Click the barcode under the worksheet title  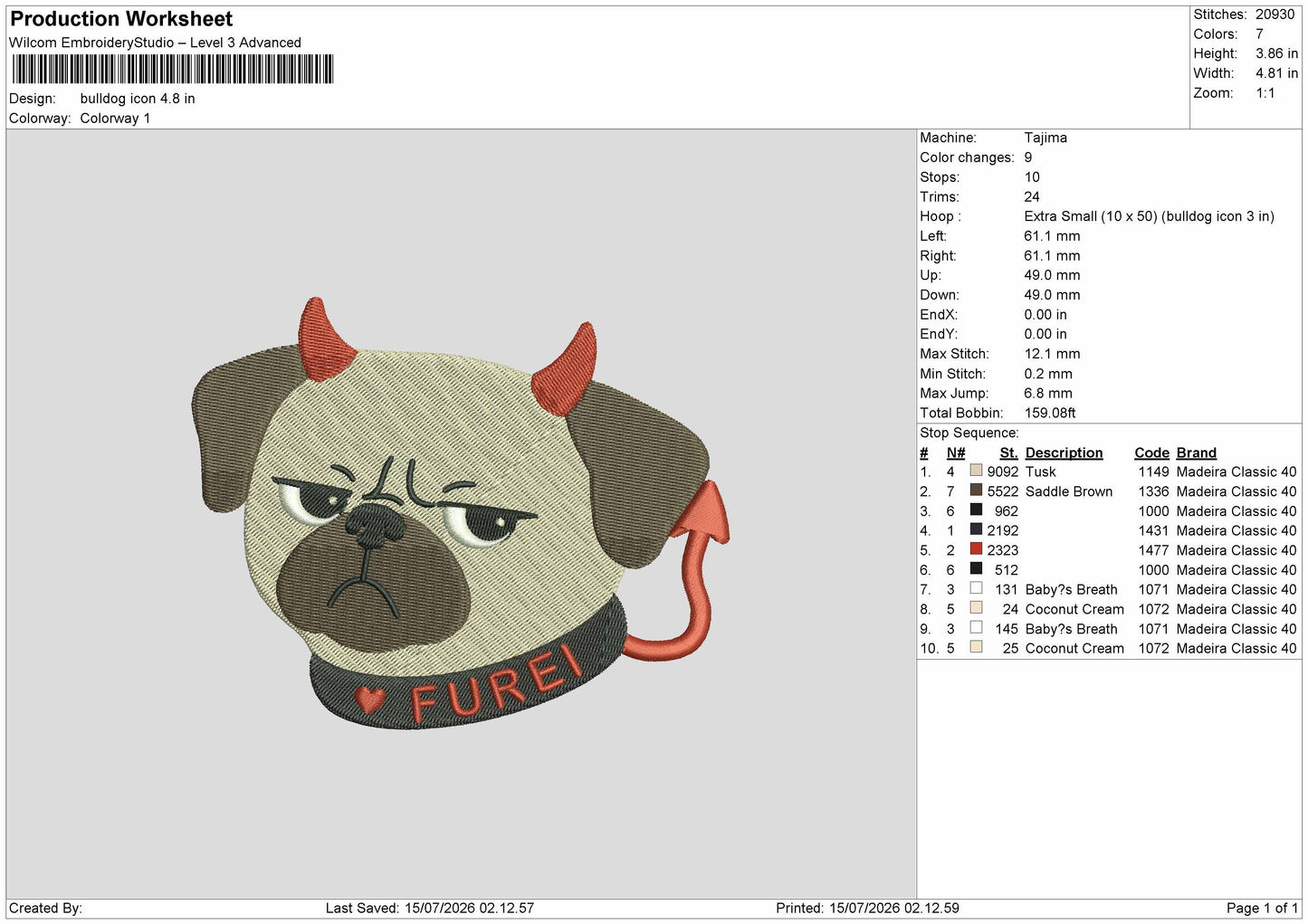coord(173,70)
